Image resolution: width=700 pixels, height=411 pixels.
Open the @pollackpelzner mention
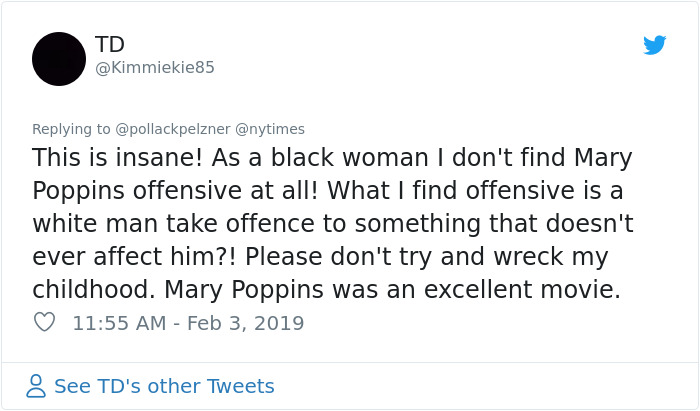173,129
